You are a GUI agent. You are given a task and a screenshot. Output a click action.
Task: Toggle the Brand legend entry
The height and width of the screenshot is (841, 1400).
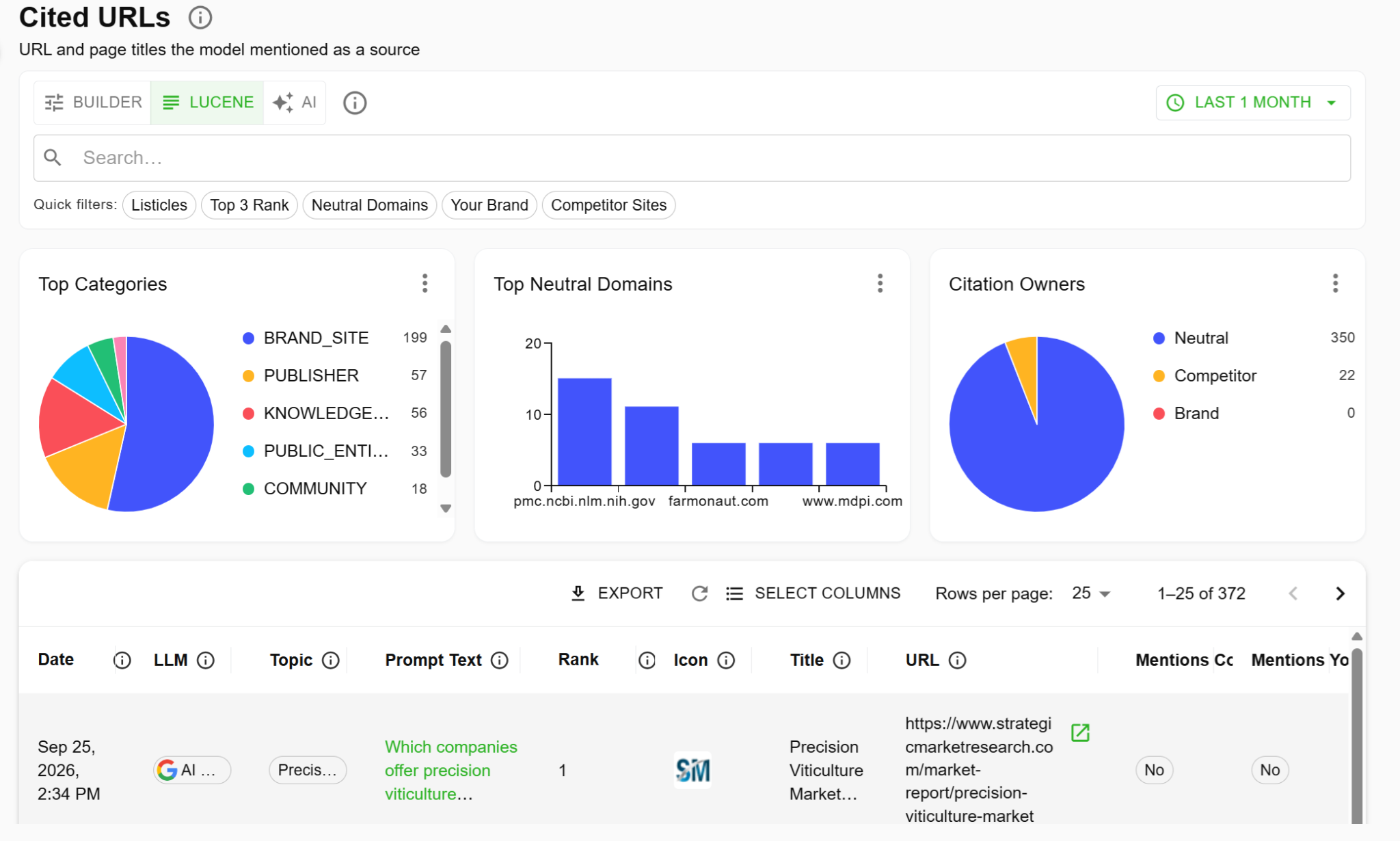[x=1254, y=413]
